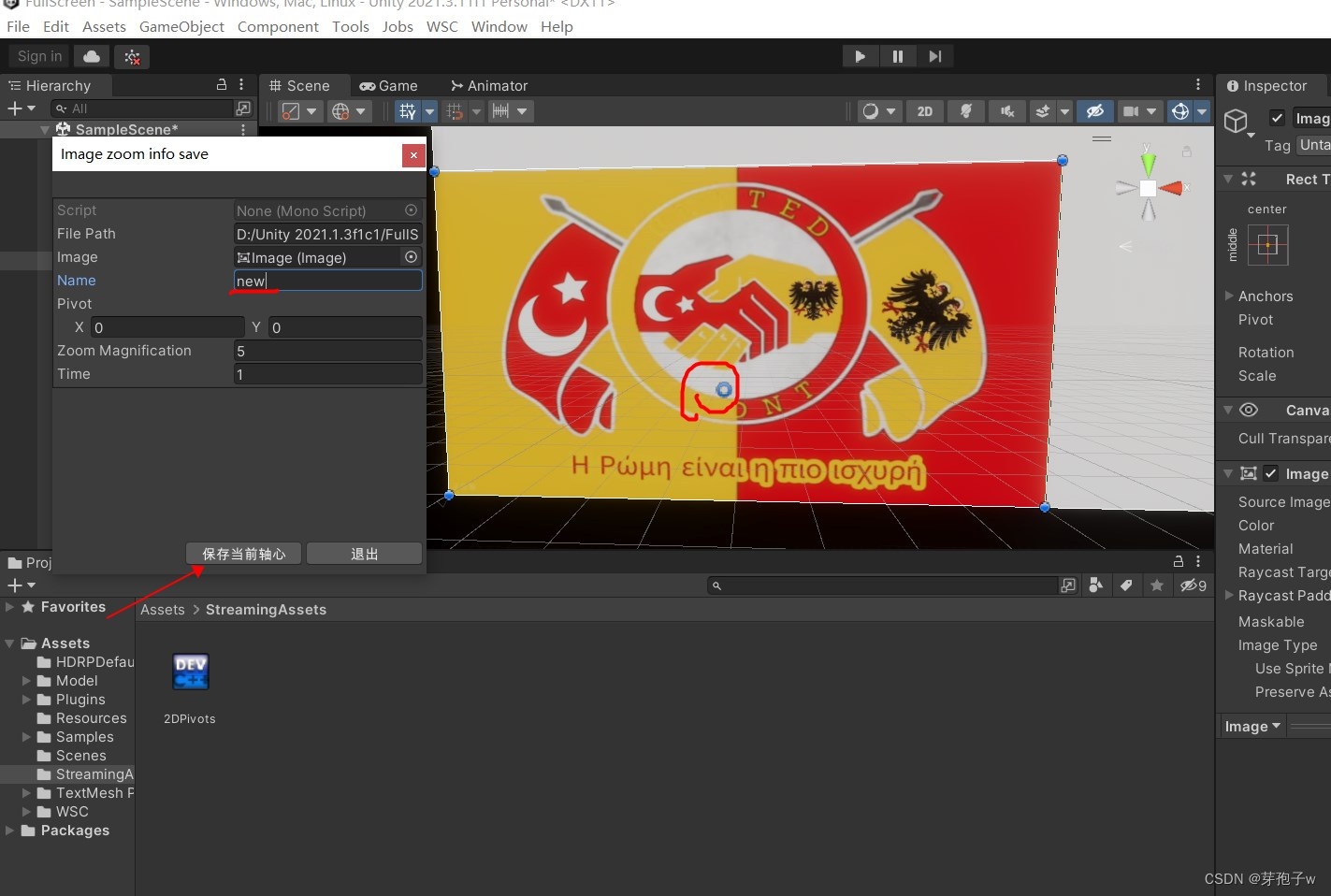
Task: Click the search-by-label tag icon in Project window
Action: [1127, 585]
